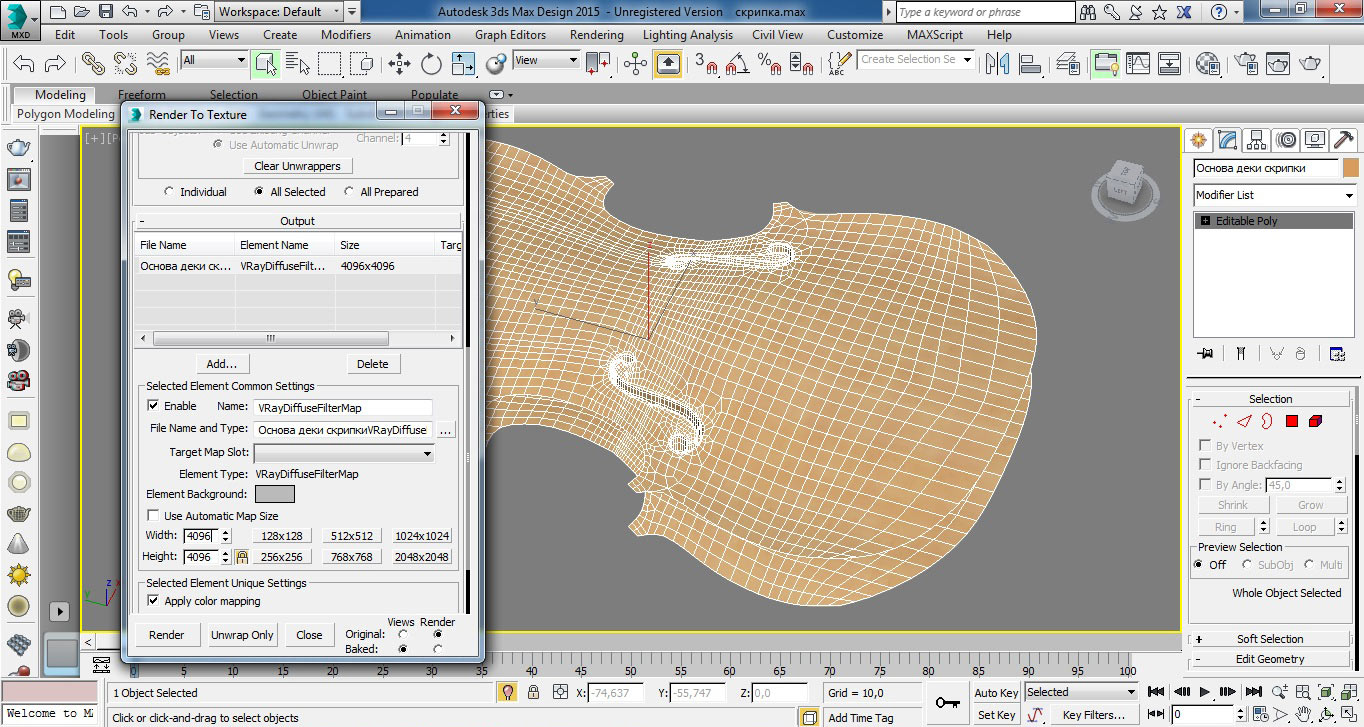Viewport: 1364px width, 727px height.
Task: Activate the Select and Rotate tool
Action: coord(432,64)
